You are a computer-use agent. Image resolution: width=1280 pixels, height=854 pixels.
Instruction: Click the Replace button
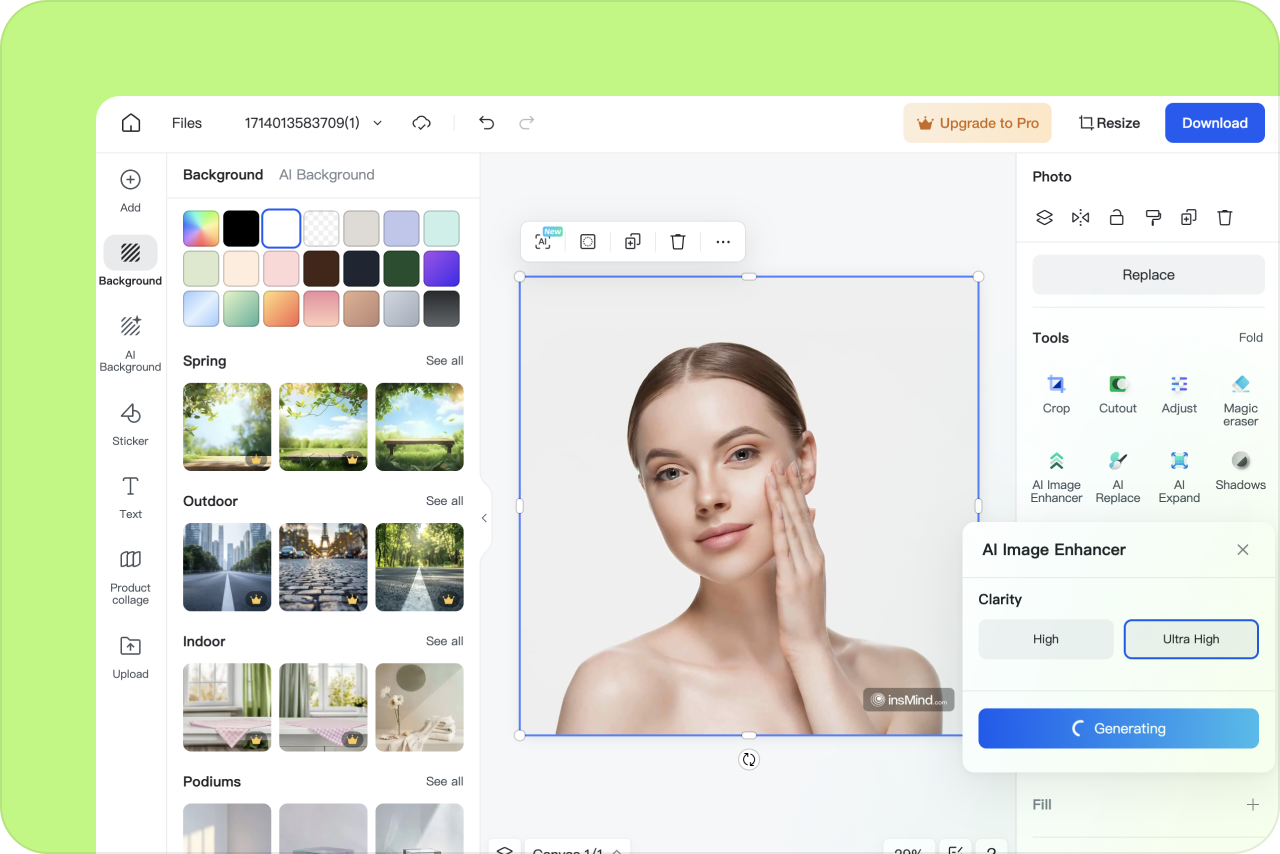click(x=1148, y=275)
